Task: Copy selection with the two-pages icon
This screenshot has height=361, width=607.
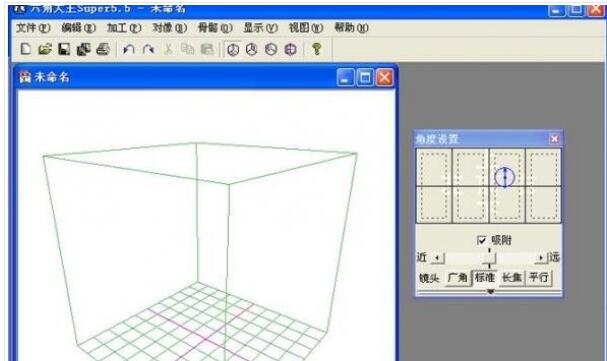Action: 188,49
